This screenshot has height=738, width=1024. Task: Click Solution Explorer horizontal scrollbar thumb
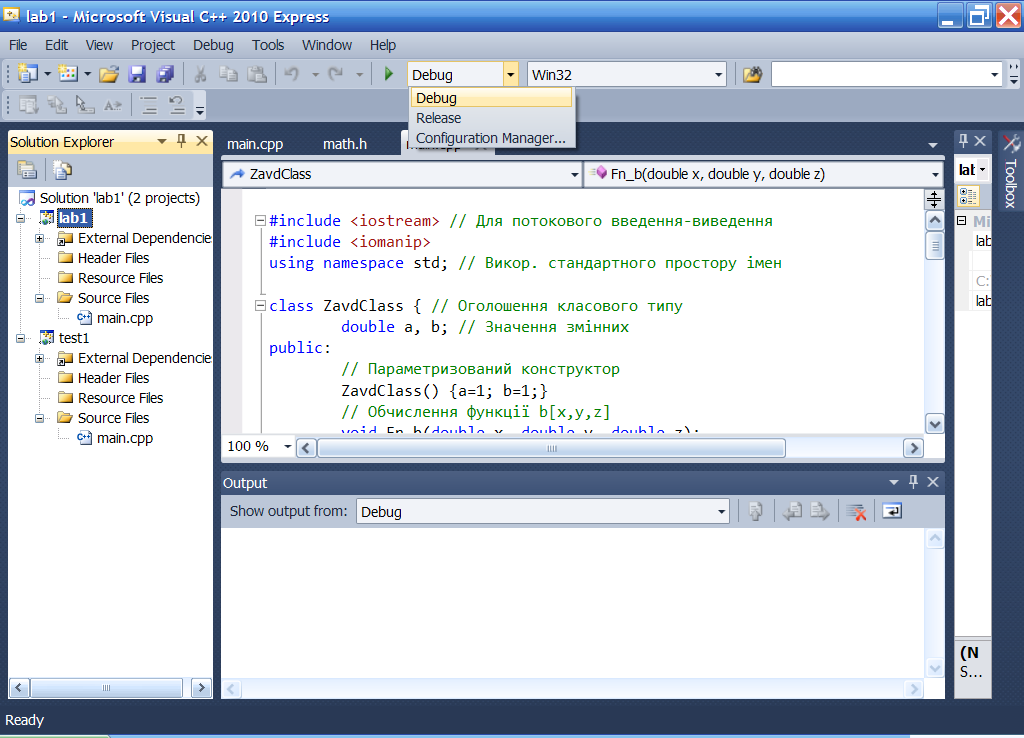click(x=106, y=688)
